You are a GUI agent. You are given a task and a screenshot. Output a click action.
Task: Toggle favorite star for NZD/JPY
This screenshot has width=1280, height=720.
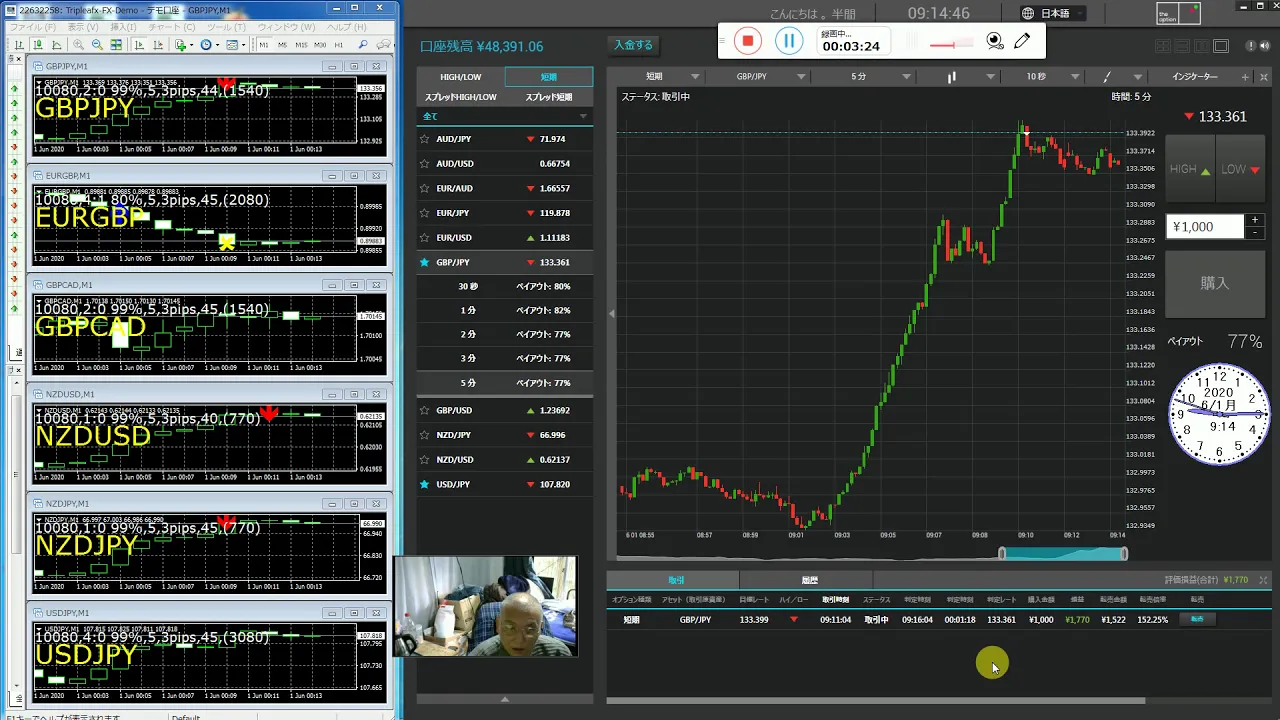pos(425,435)
